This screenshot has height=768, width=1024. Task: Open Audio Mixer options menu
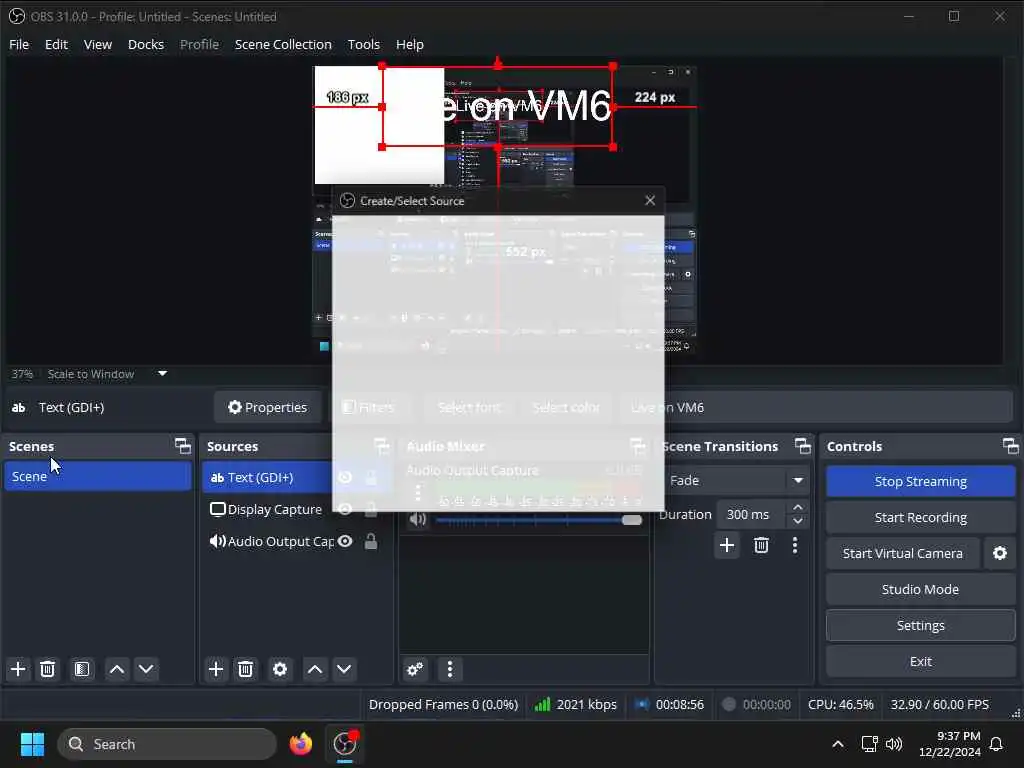[450, 669]
